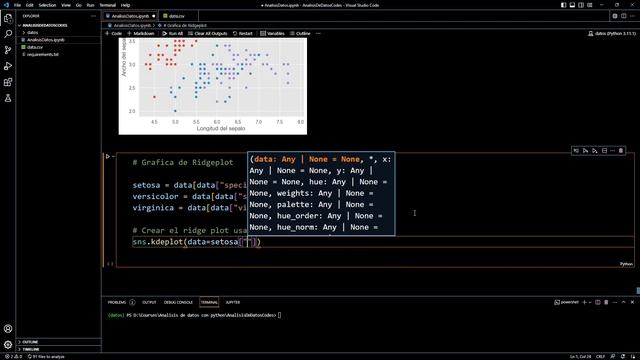Open the Terminal menu
Image resolution: width=640 pixels, height=360 pixels.
pos(108,5)
